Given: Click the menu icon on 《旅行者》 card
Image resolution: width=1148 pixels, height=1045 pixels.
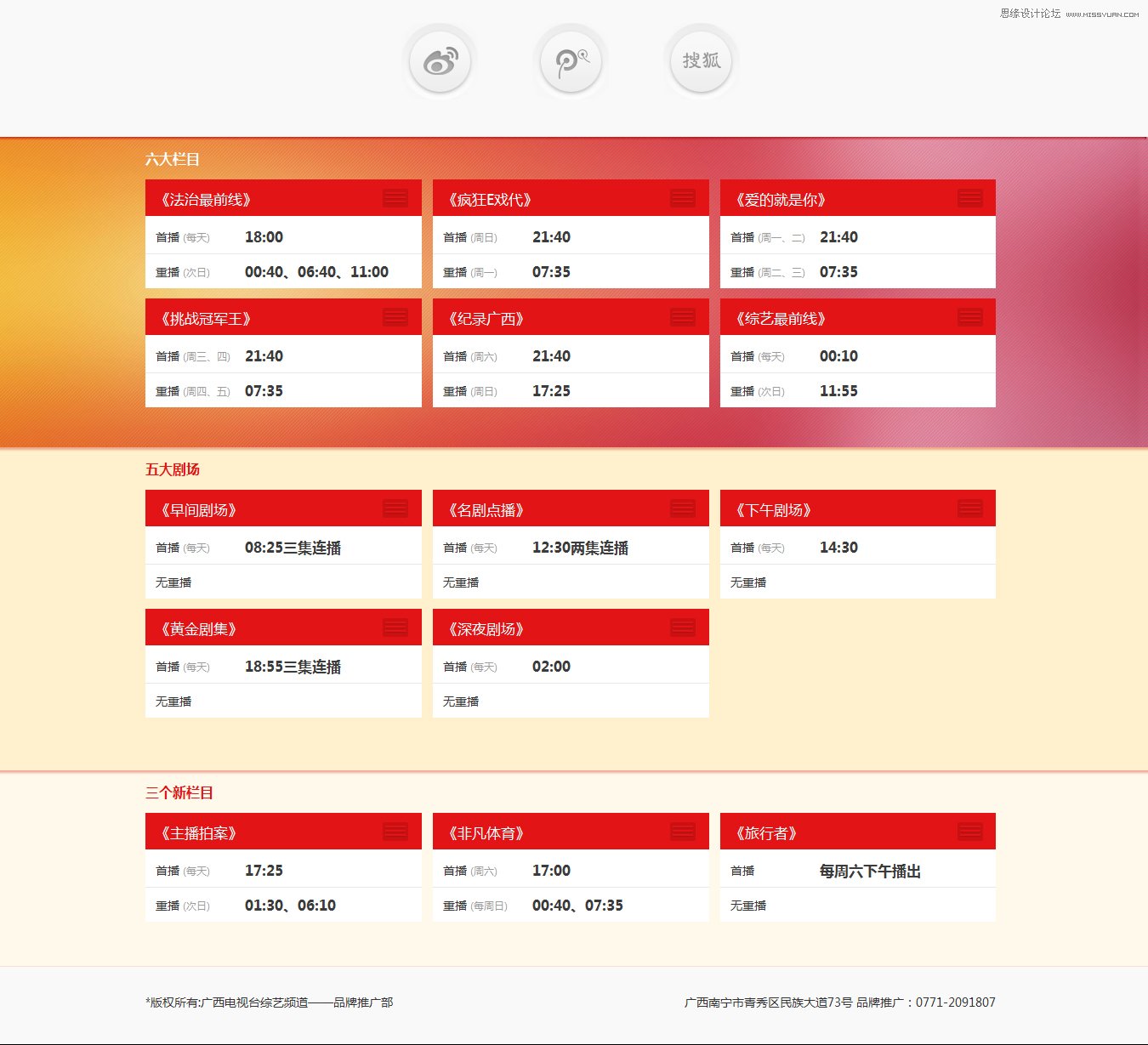Looking at the screenshot, I should tap(970, 832).
